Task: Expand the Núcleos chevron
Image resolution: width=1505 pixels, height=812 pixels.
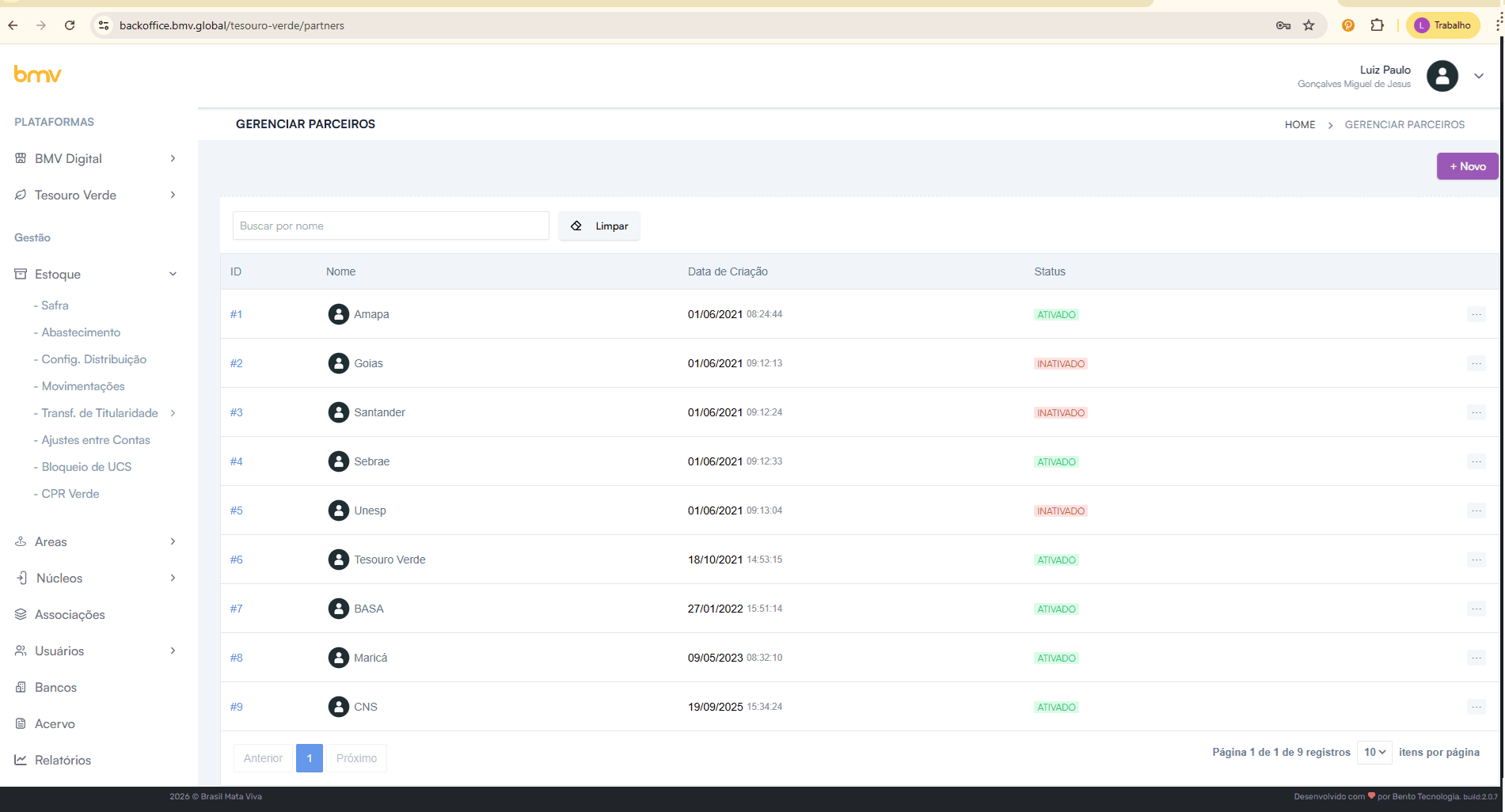Action: coord(173,578)
